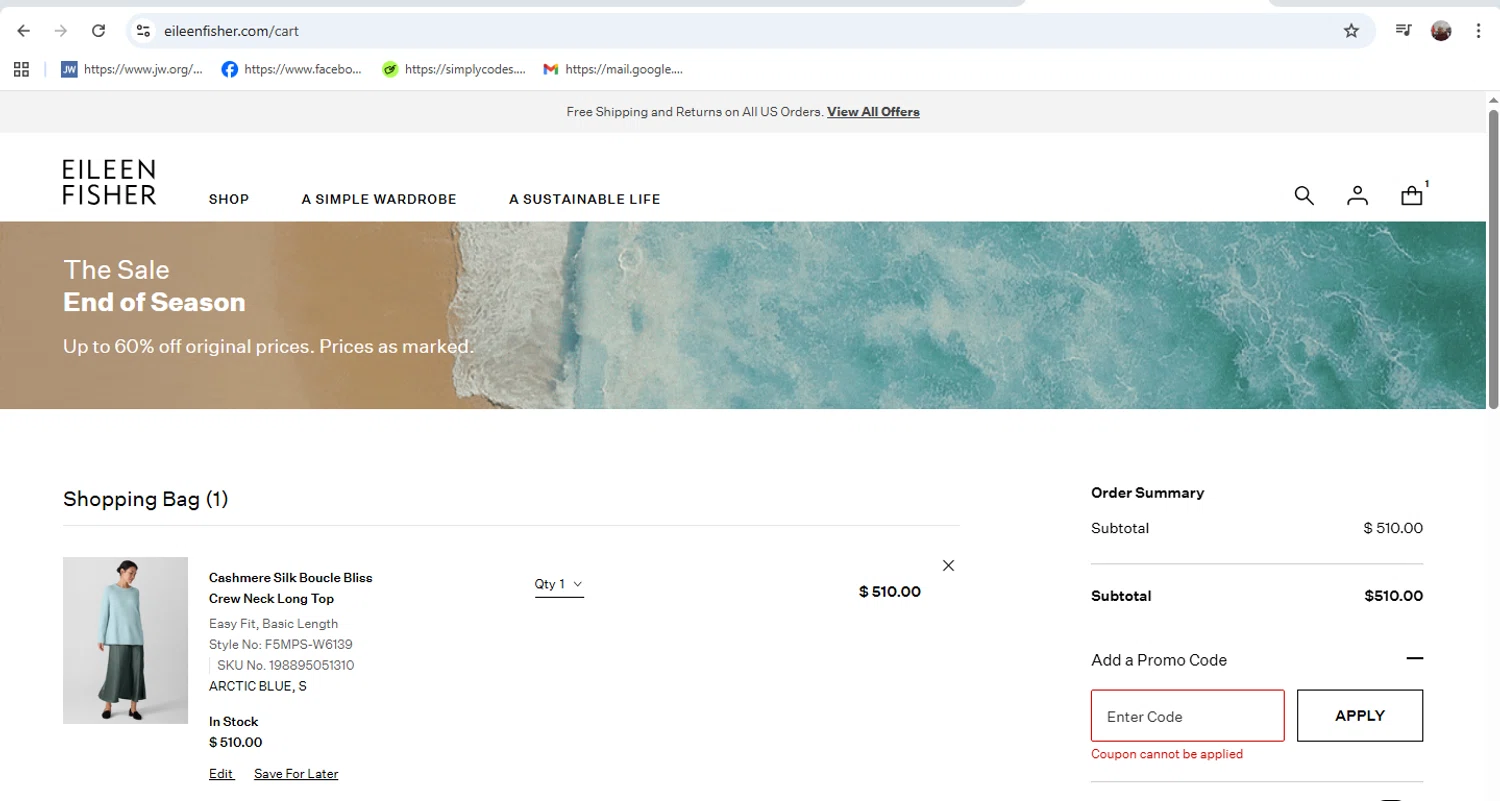The width and height of the screenshot is (1500, 801).
Task: Click the Eileen Fisher logo
Action: coord(109,182)
